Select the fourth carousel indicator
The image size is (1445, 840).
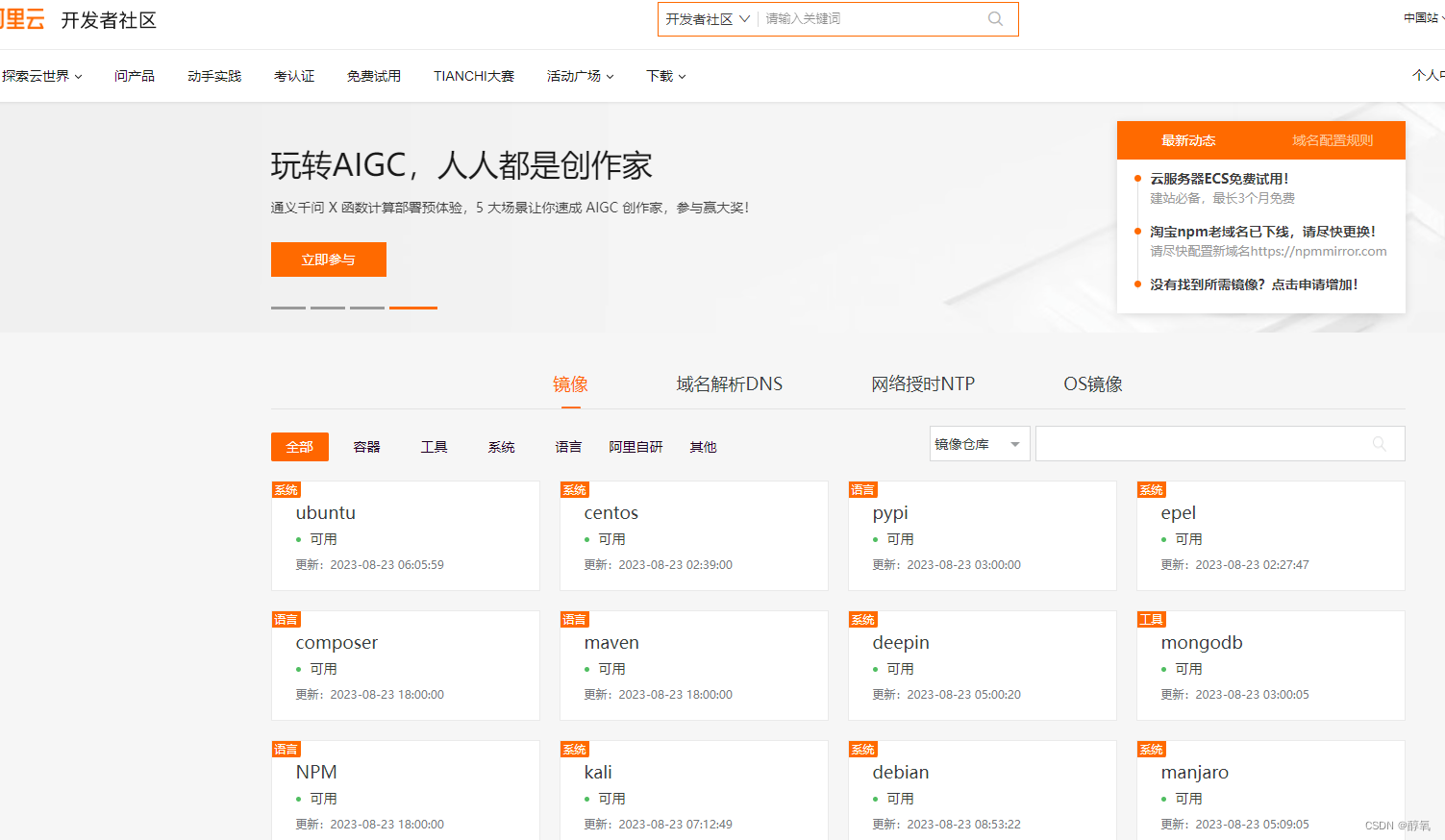tap(412, 308)
